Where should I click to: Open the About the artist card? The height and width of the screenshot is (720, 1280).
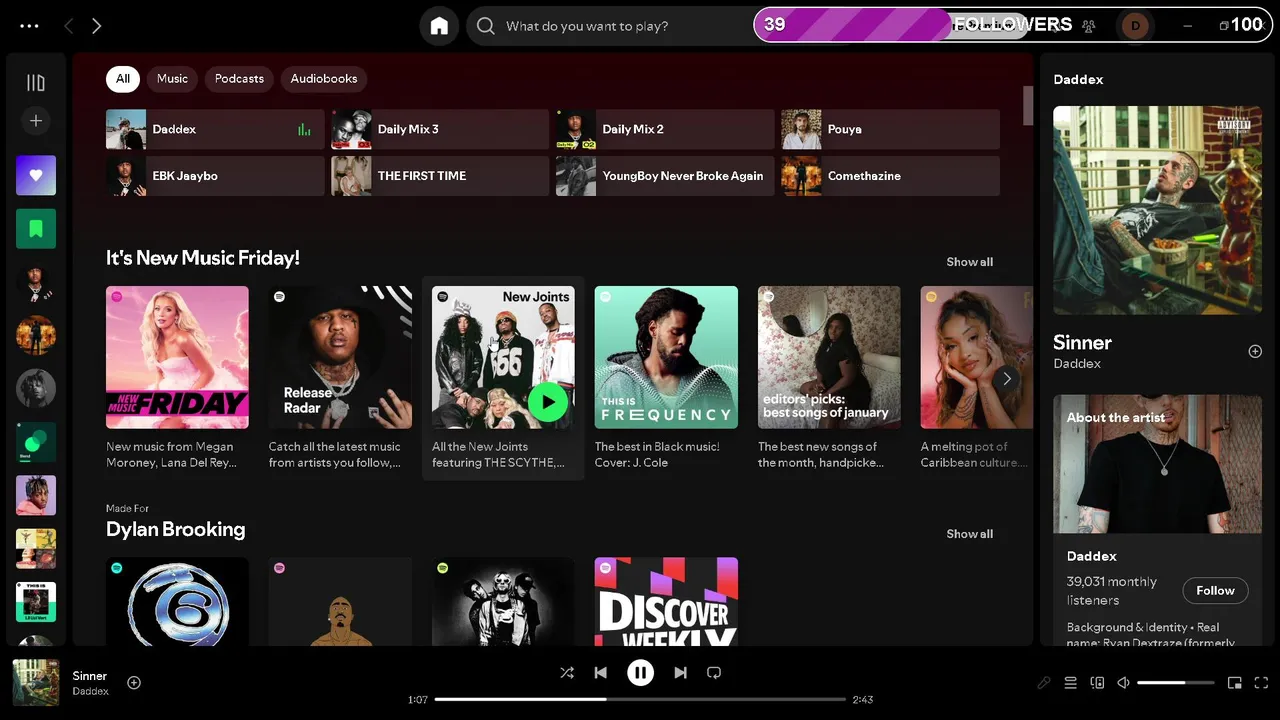(x=1157, y=520)
